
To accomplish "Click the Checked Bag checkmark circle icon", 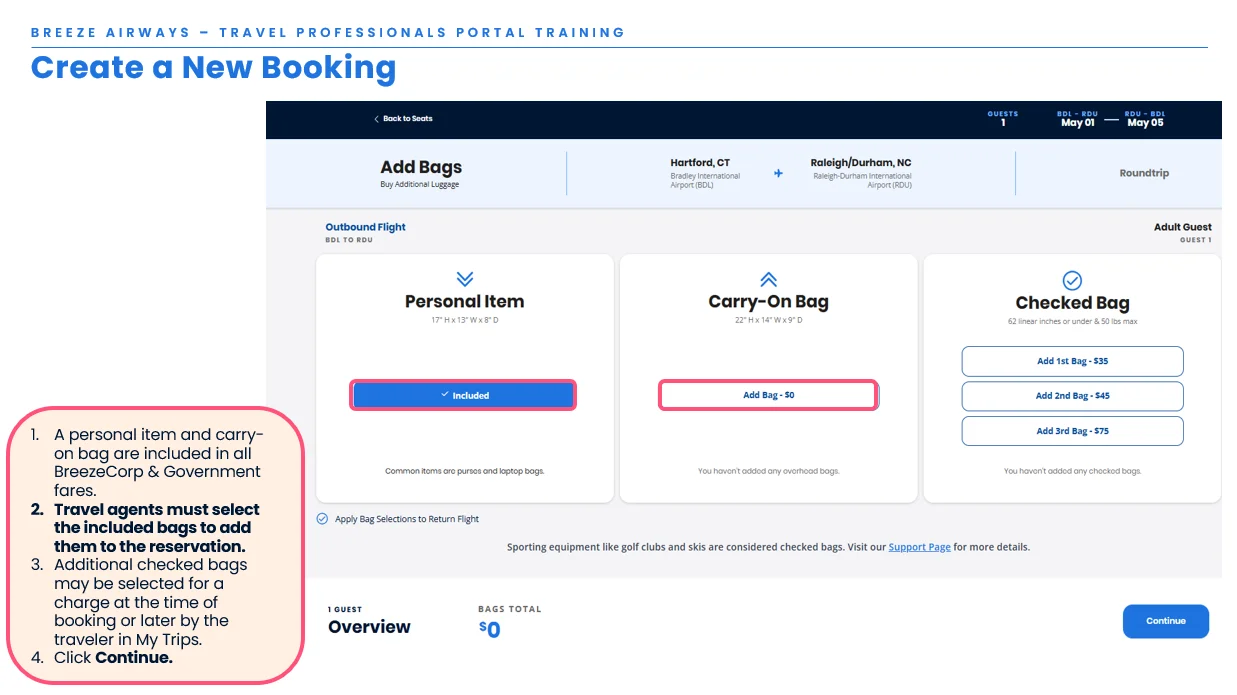I will pos(1072,280).
